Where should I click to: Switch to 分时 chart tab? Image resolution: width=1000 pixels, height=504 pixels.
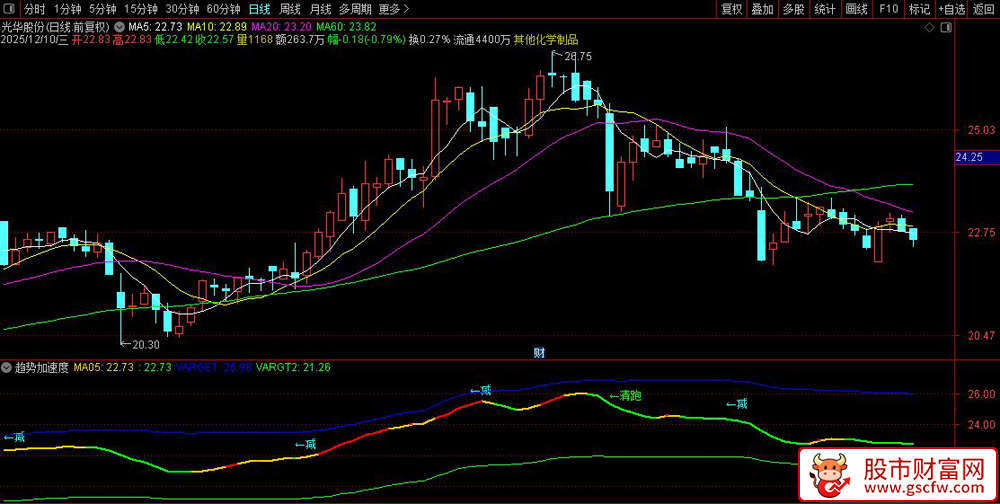coord(34,9)
